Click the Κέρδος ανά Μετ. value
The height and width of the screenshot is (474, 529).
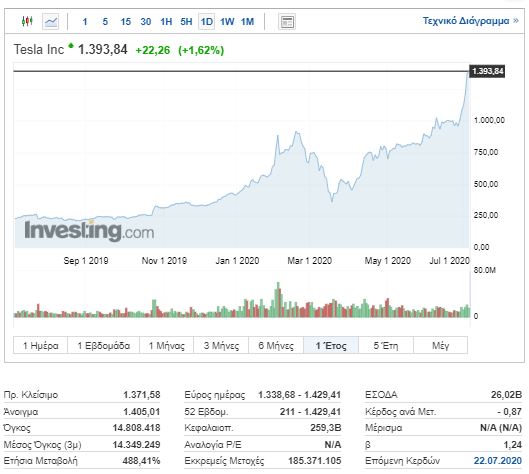click(509, 412)
